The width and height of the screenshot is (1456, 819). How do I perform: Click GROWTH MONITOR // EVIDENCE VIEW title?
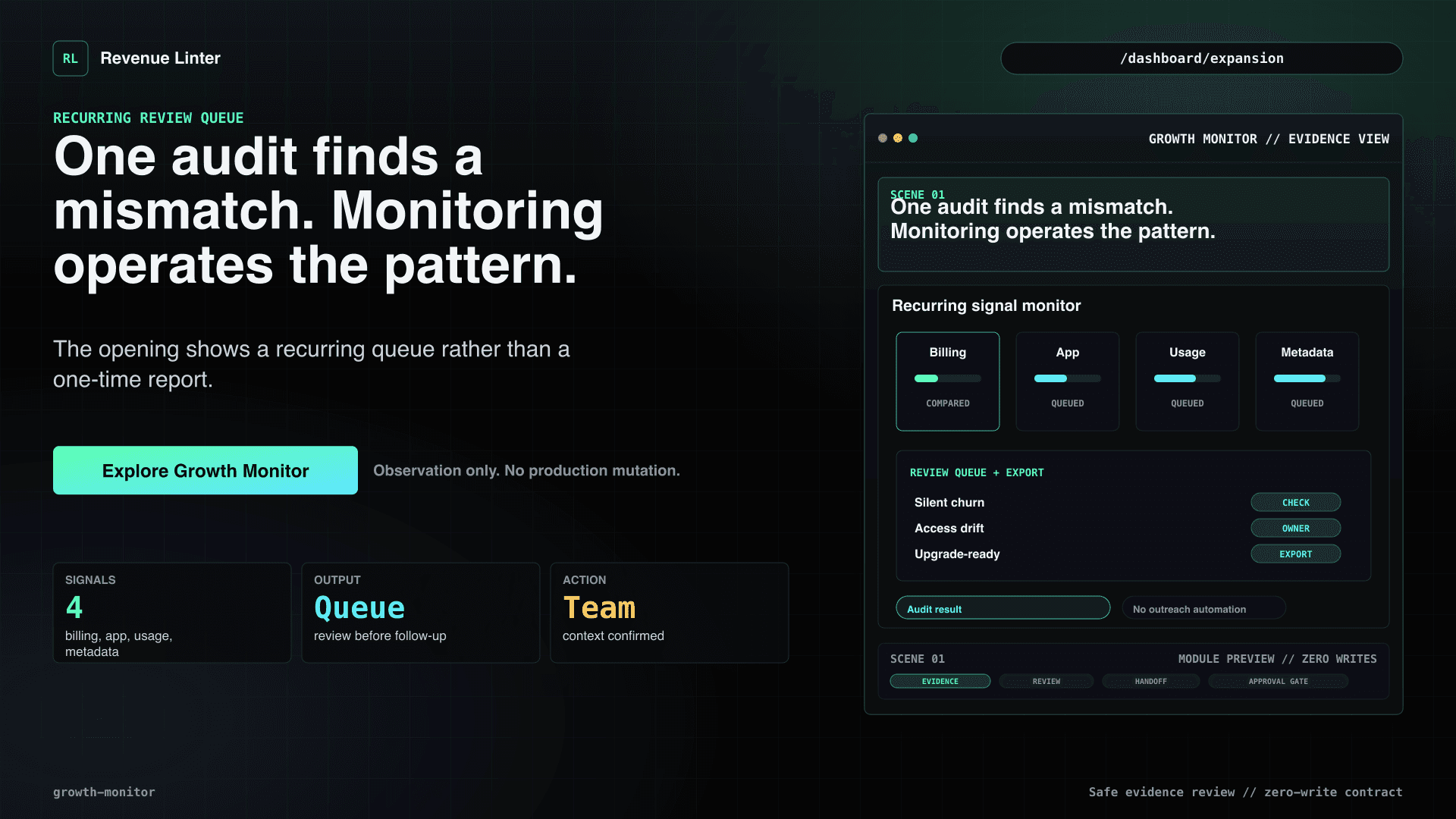[x=1269, y=139]
